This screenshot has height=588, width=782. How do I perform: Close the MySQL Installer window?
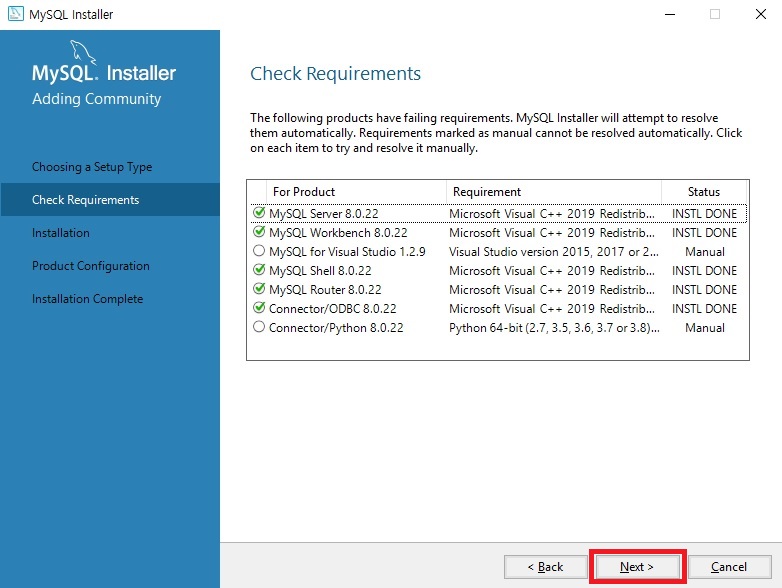761,14
